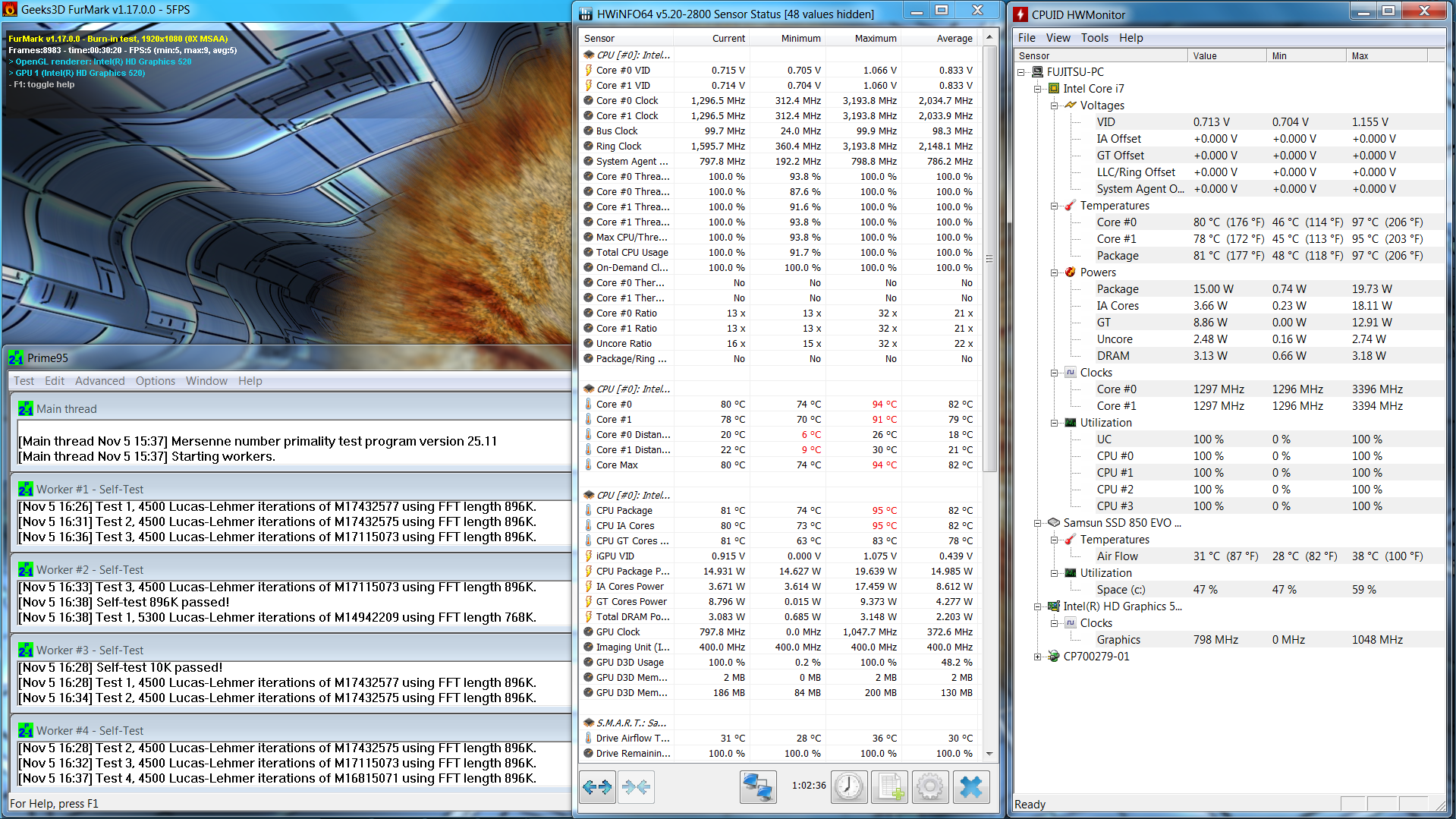Click HWMonitor Max column header
The height and width of the screenshot is (819, 1456).
pos(1388,55)
